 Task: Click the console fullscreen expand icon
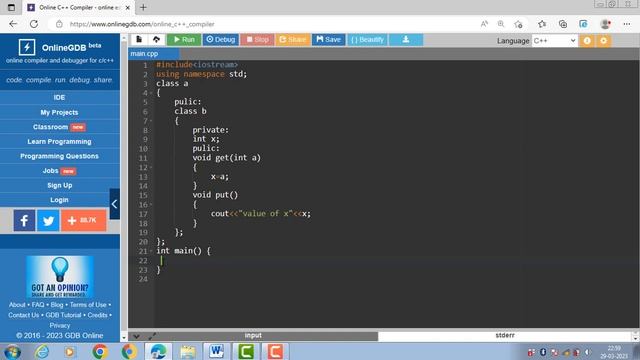click(152, 336)
